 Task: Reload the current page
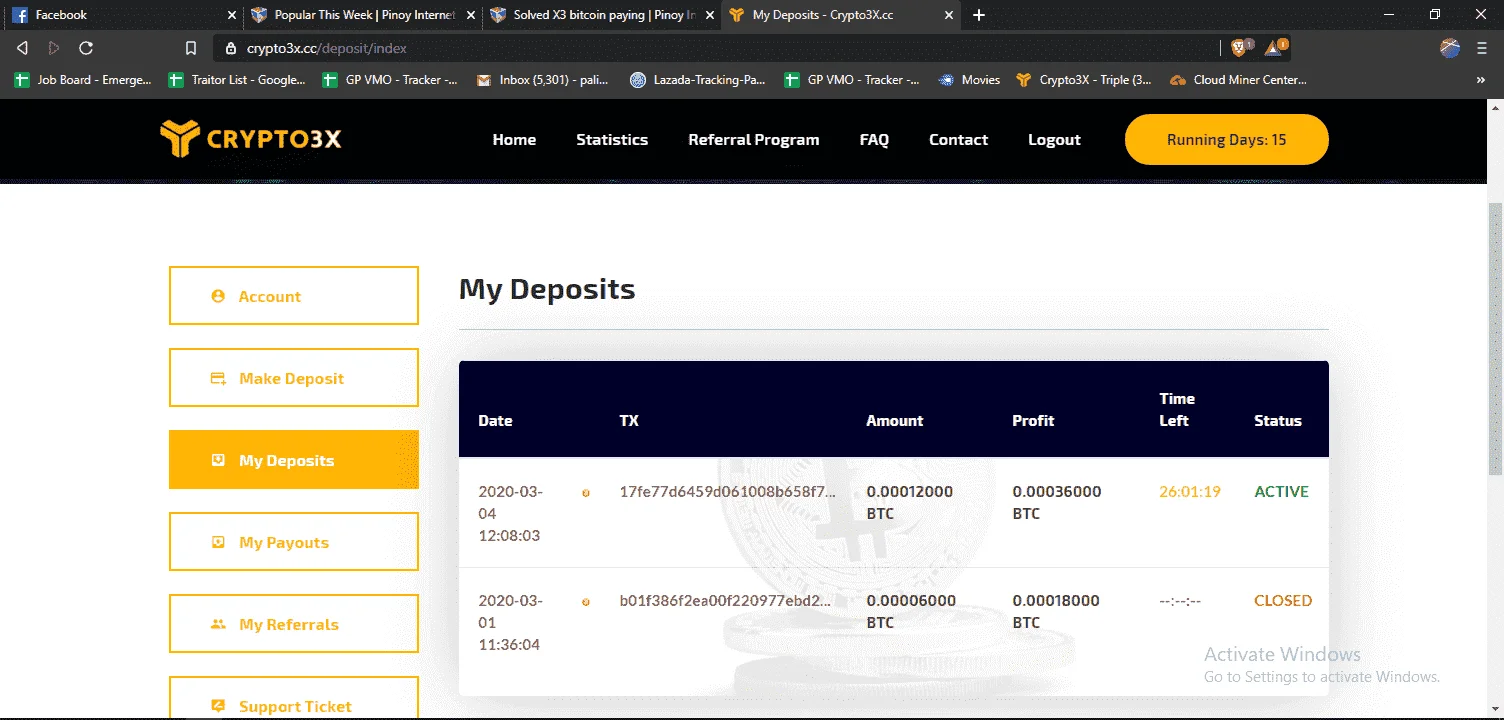[86, 48]
